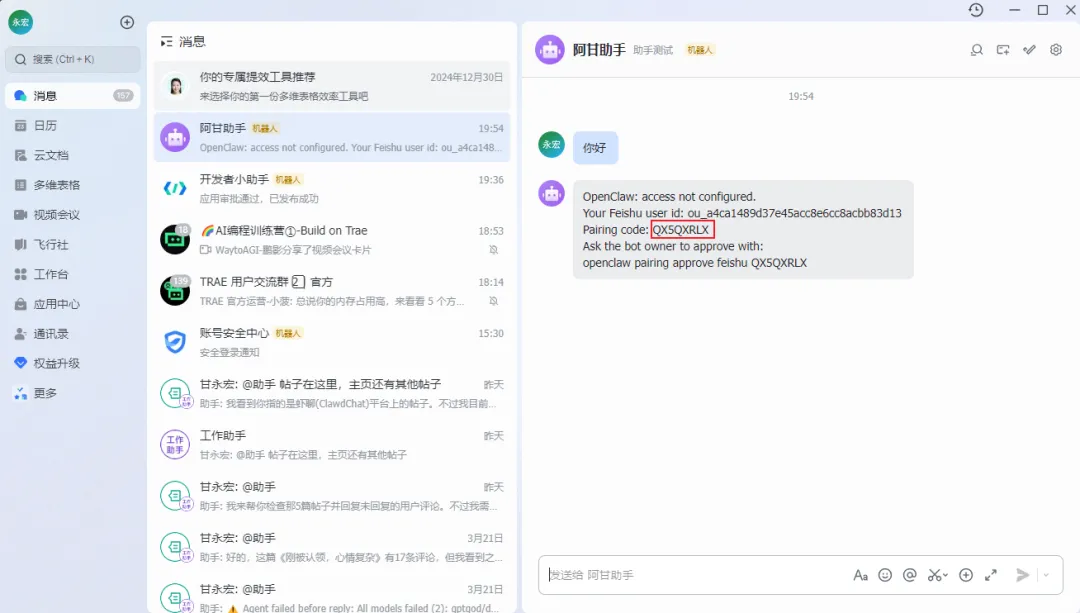
Task: Open 日历 calendar from sidebar
Action: pos(73,125)
